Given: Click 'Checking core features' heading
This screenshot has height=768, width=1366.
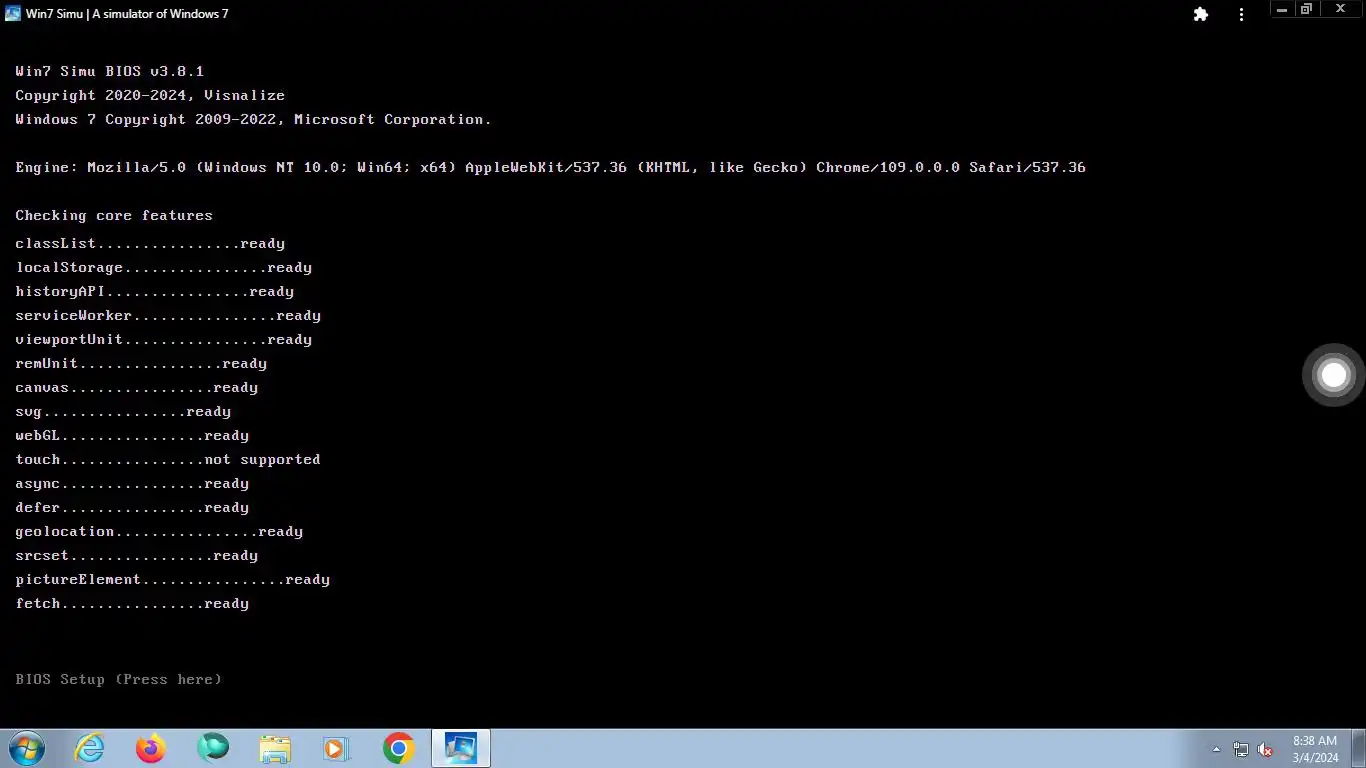Looking at the screenshot, I should 114,215.
